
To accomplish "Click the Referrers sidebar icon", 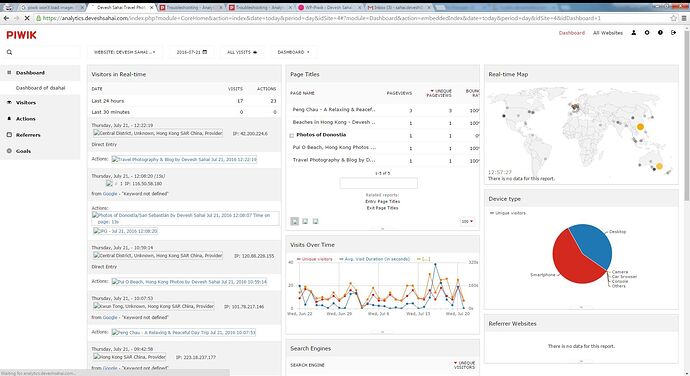I will [x=9, y=135].
